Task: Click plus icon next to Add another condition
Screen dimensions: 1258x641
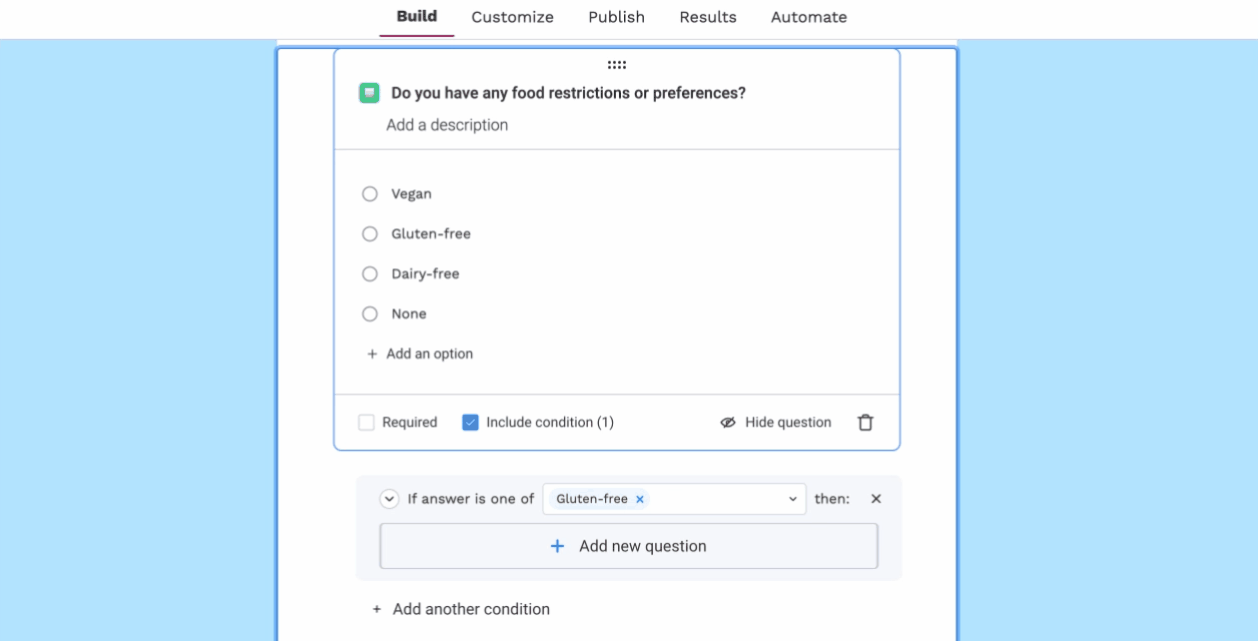Action: (x=377, y=609)
